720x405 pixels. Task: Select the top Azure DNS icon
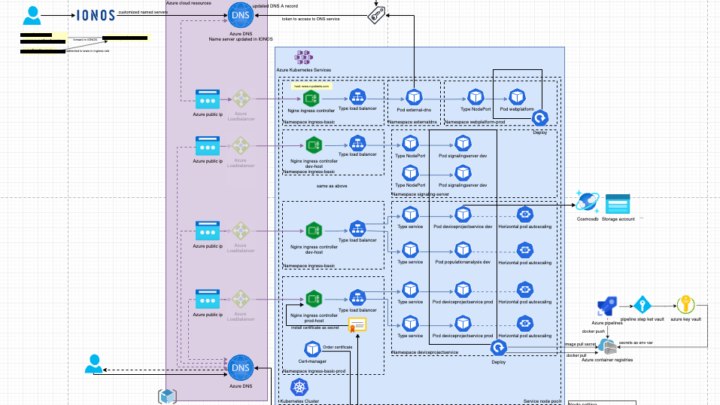[x=240, y=17]
